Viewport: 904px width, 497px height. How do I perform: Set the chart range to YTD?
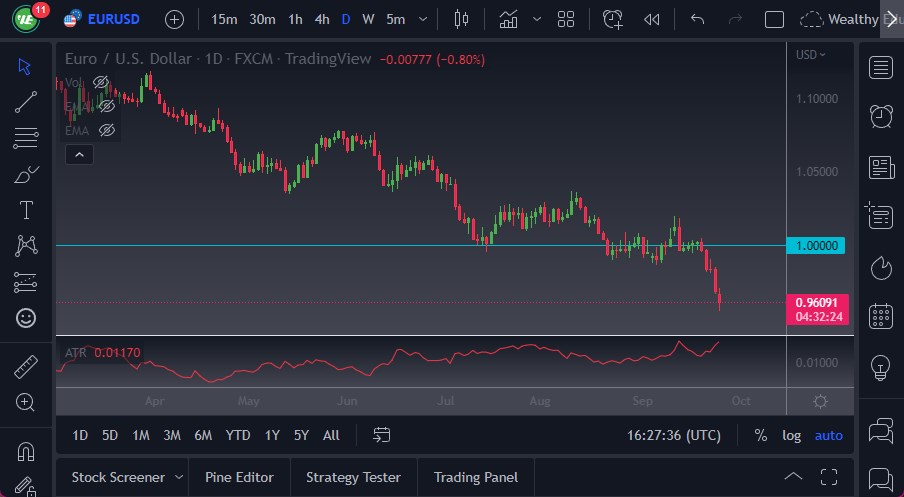pyautogui.click(x=238, y=435)
